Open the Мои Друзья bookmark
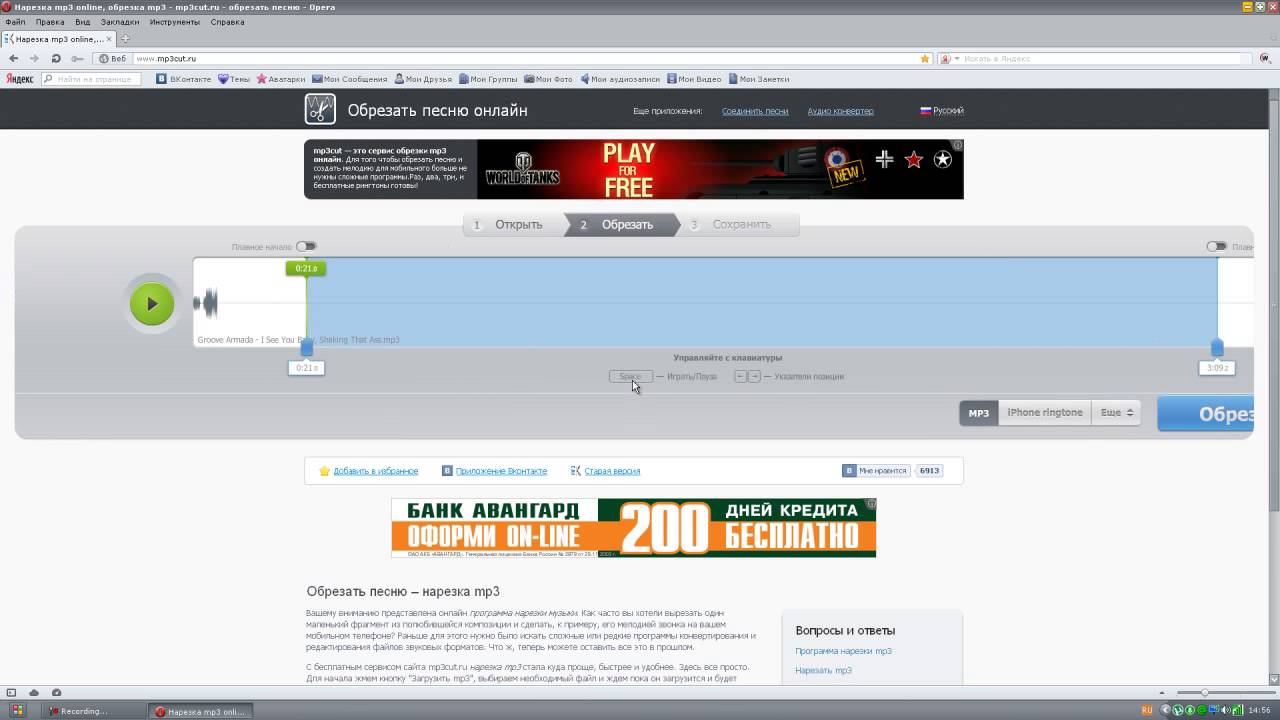This screenshot has height=720, width=1280. tap(423, 79)
